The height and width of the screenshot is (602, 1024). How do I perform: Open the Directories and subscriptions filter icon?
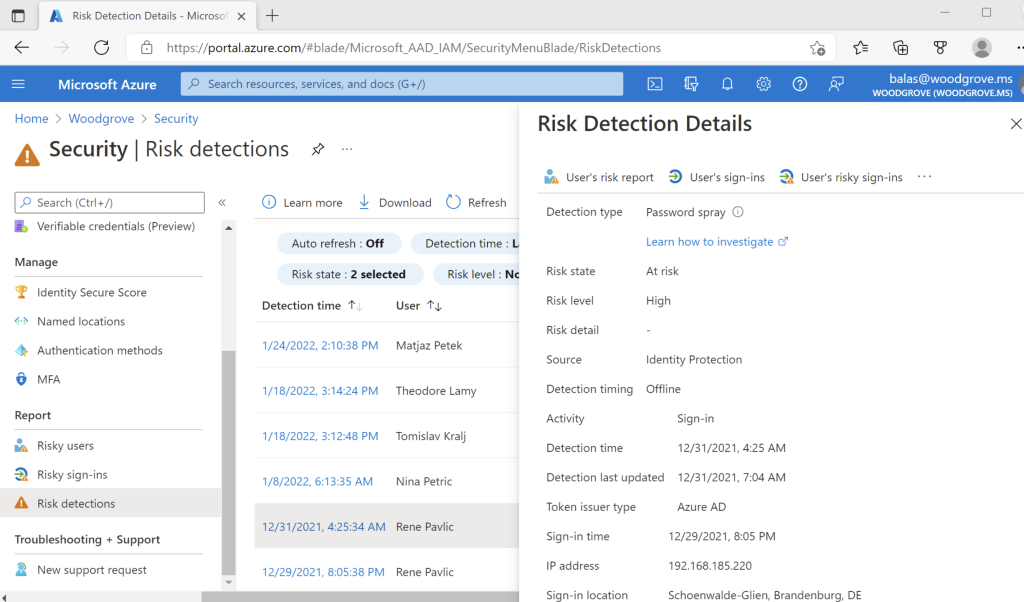(691, 84)
